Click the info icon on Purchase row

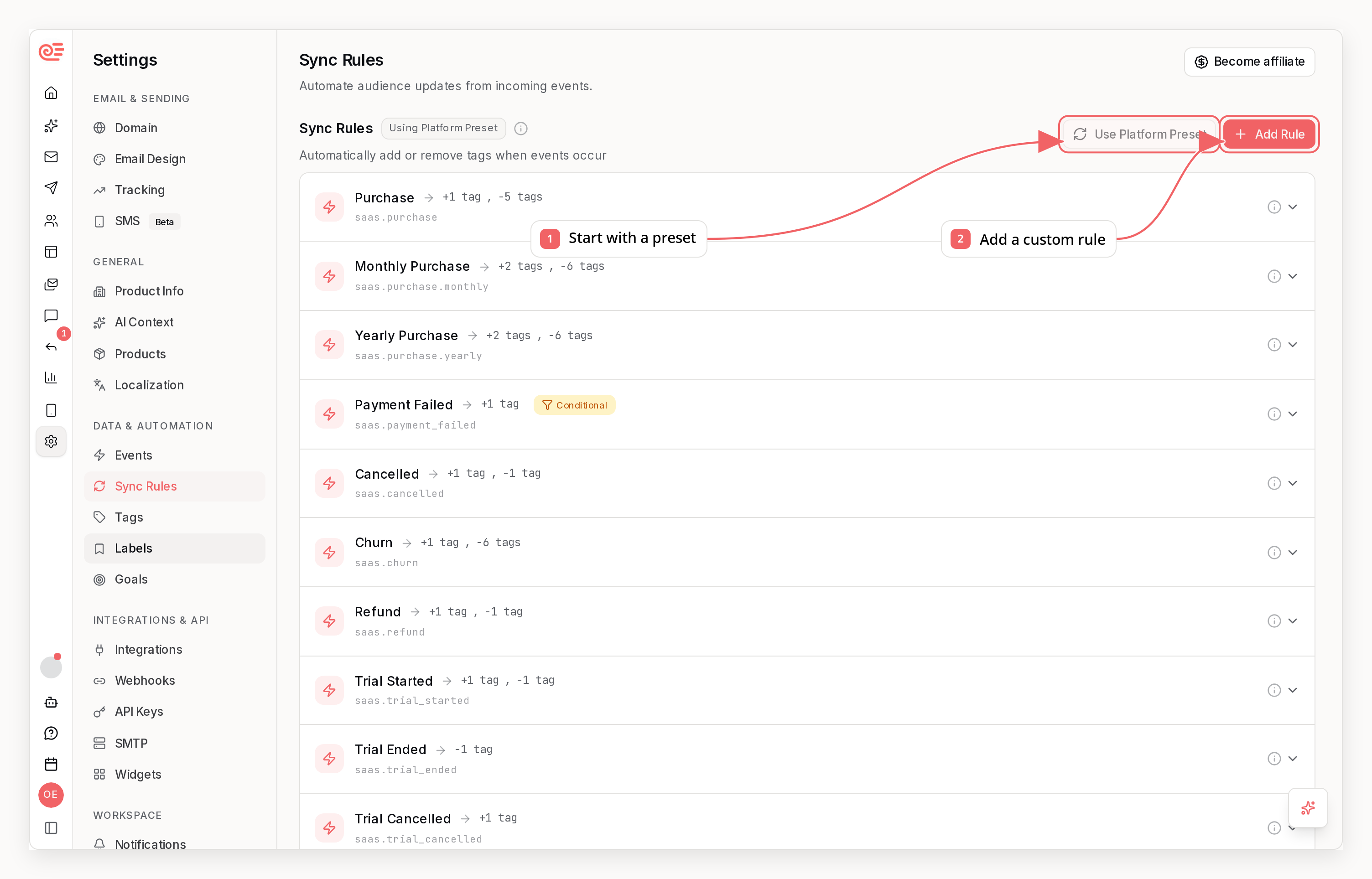point(1274,207)
